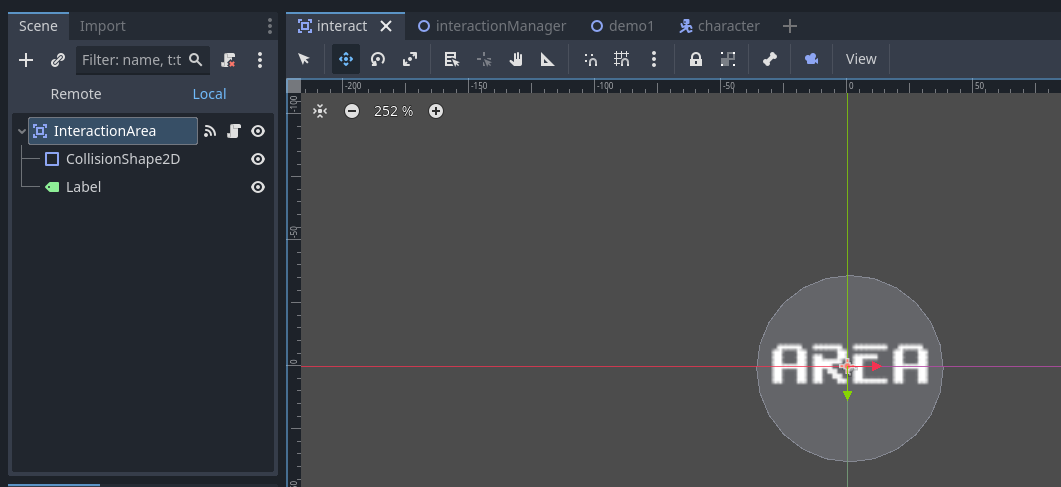Viewport: 1061px width, 487px height.
Task: Select the InteractionArea node
Action: click(x=113, y=131)
